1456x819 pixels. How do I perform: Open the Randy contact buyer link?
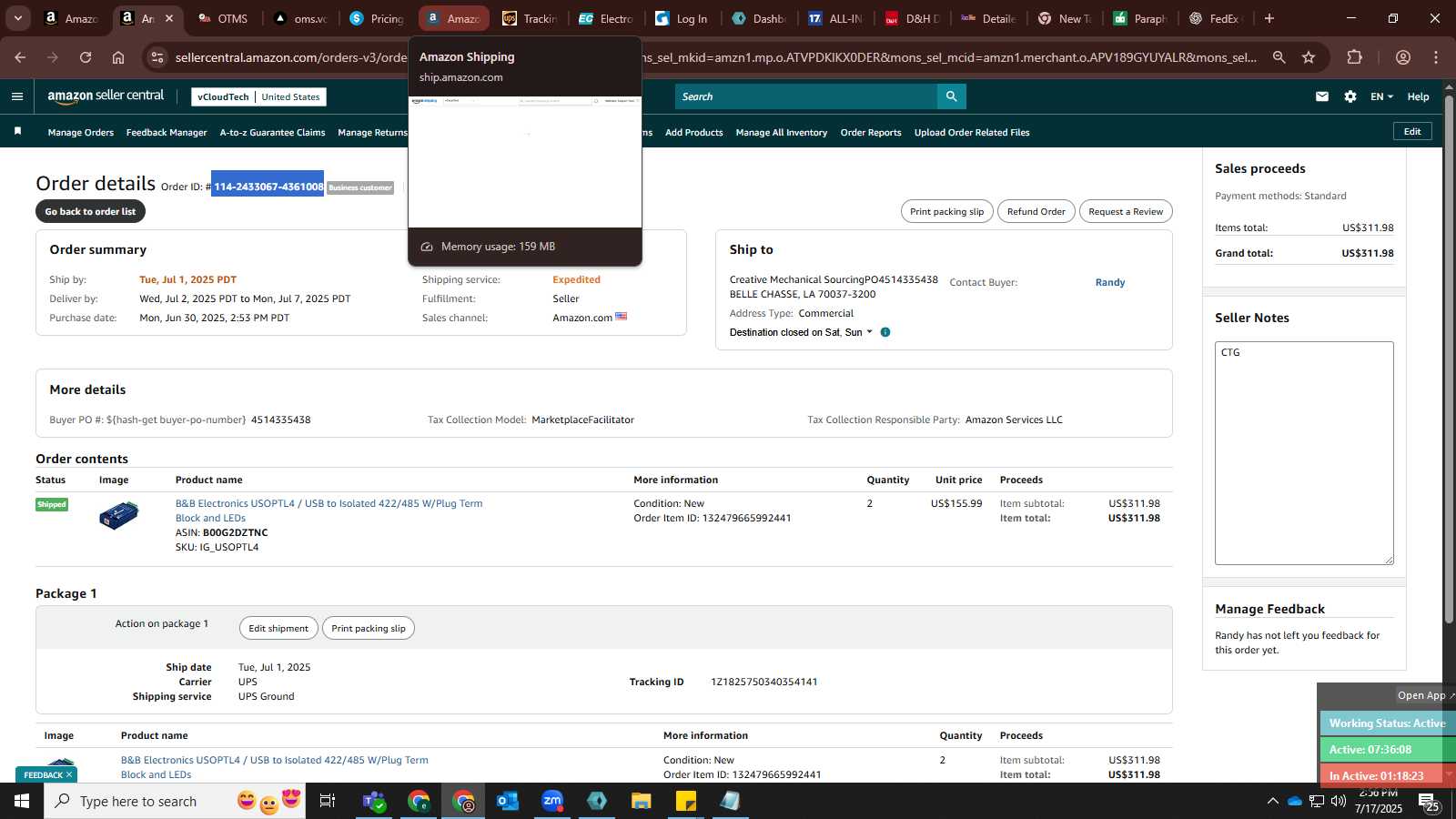click(x=1110, y=282)
